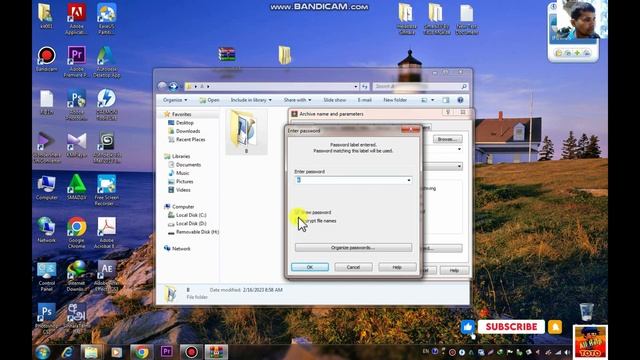640x360 pixels.
Task: Expand Enter password dropdown arrow
Action: pyautogui.click(x=409, y=180)
